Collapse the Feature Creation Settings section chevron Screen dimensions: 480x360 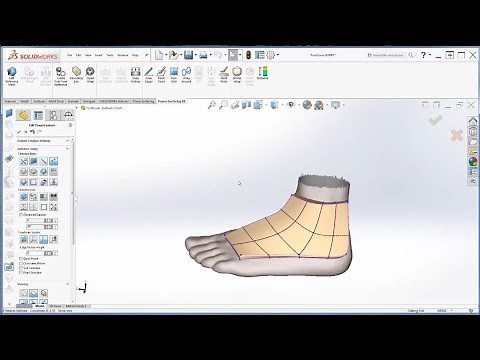click(67, 141)
